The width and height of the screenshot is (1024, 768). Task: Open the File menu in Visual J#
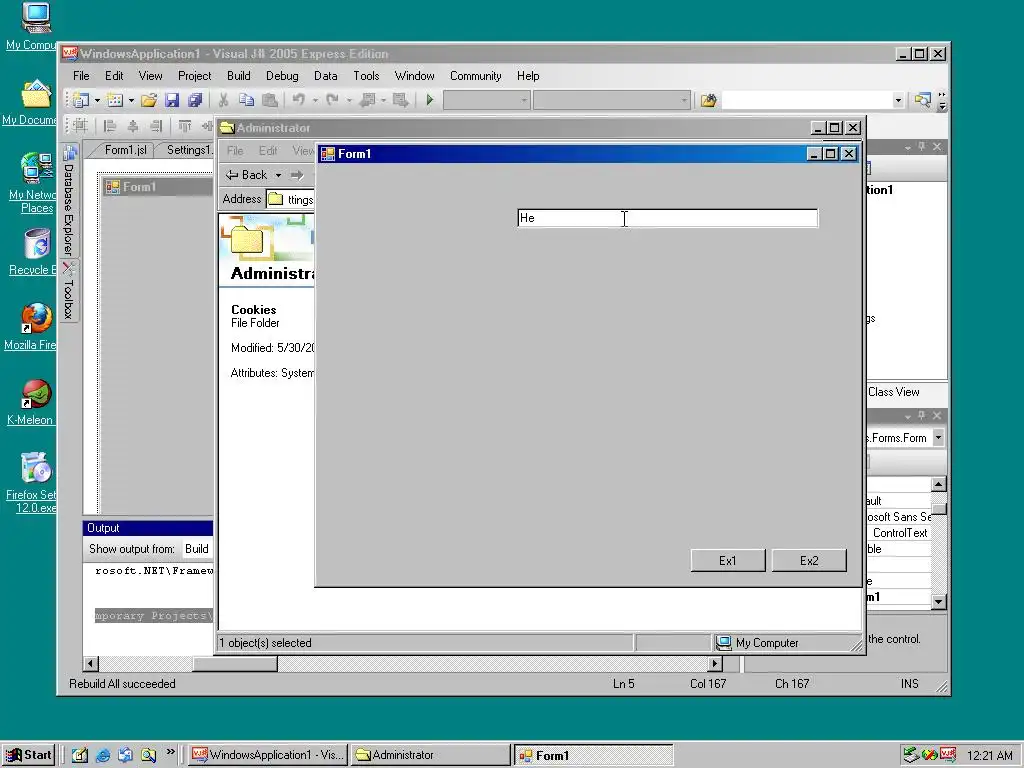[x=81, y=76]
